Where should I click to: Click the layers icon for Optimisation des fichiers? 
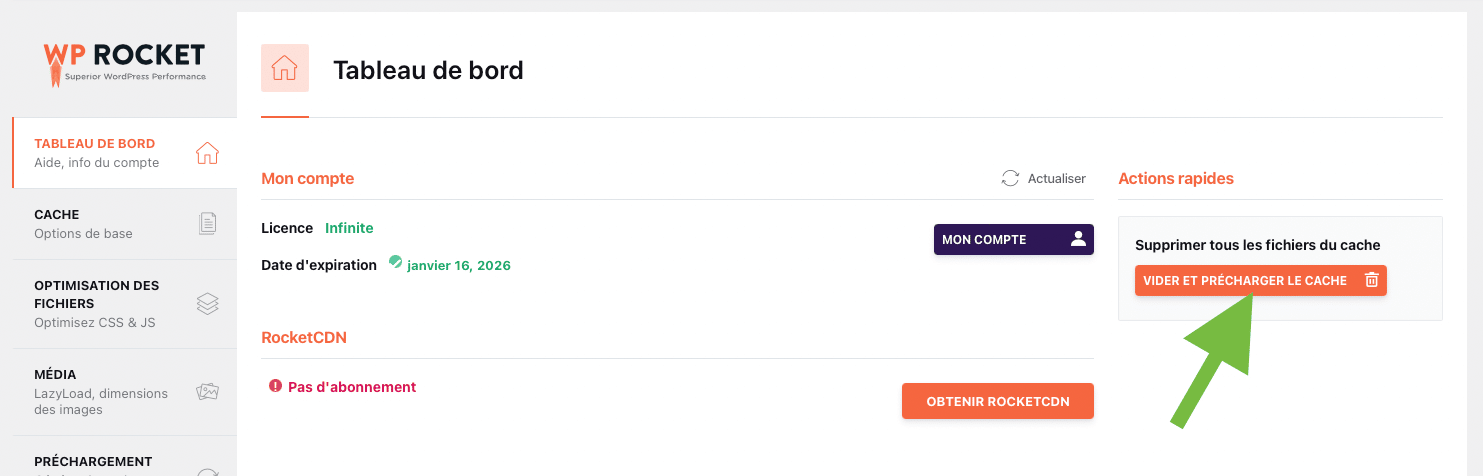click(207, 303)
